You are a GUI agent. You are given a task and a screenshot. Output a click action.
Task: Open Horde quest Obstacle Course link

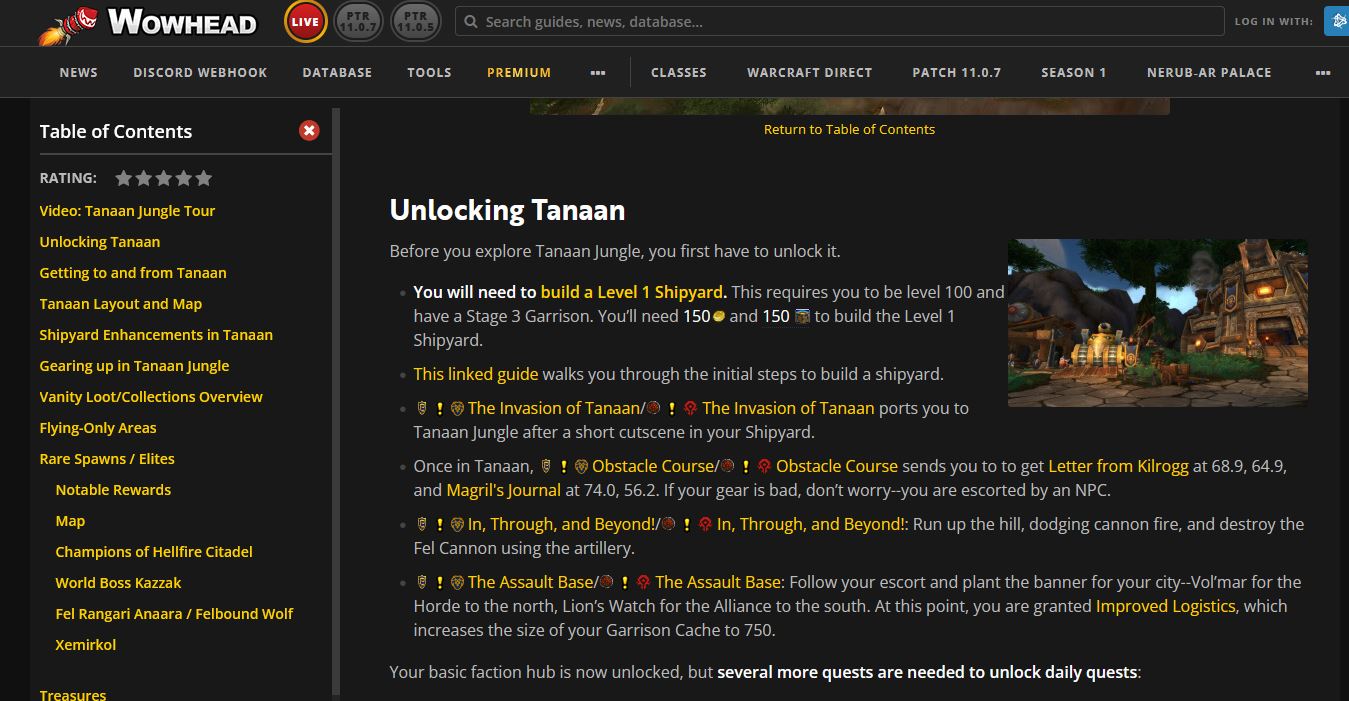coord(837,466)
